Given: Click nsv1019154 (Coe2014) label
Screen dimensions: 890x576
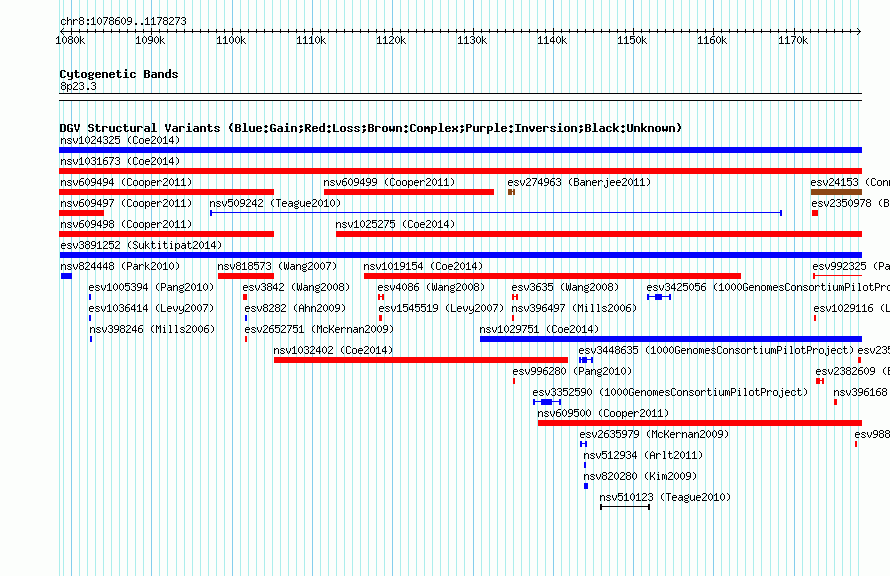Looking at the screenshot, I should [423, 266].
